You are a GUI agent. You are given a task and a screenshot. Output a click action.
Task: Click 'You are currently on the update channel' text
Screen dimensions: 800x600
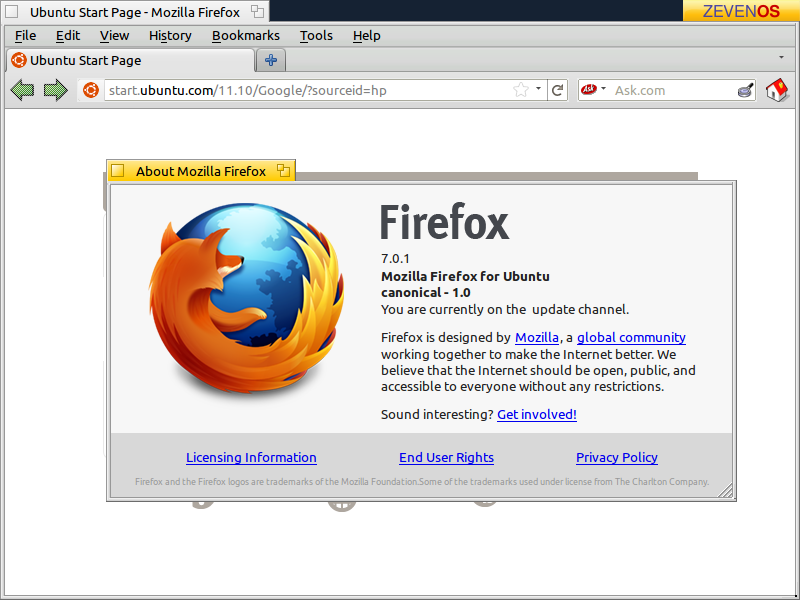pyautogui.click(x=505, y=310)
